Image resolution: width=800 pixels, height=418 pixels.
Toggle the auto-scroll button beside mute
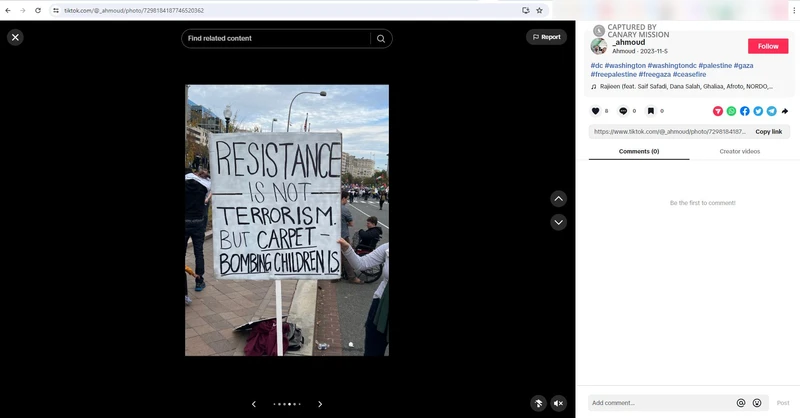[x=538, y=403]
